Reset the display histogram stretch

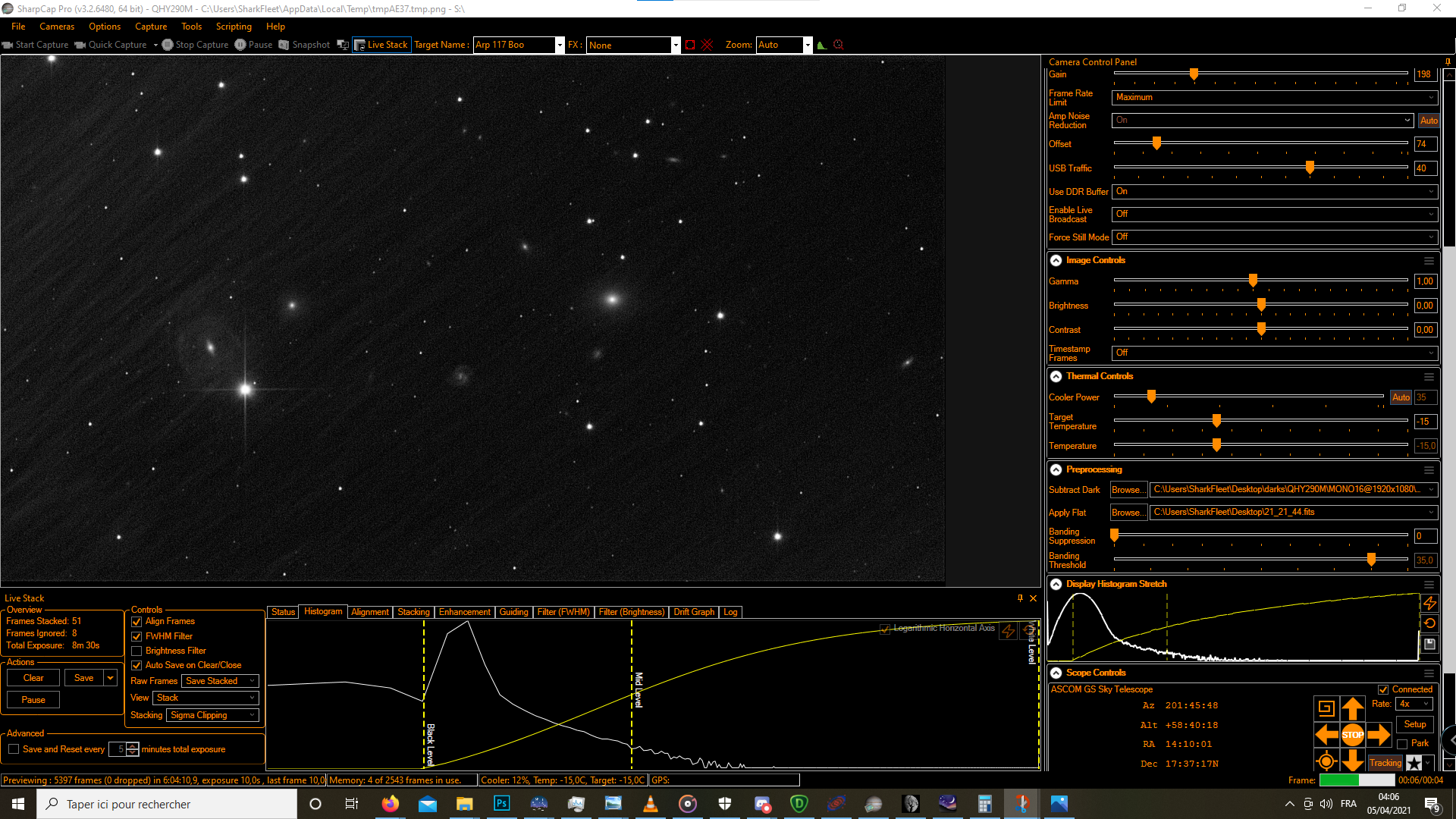tap(1429, 623)
